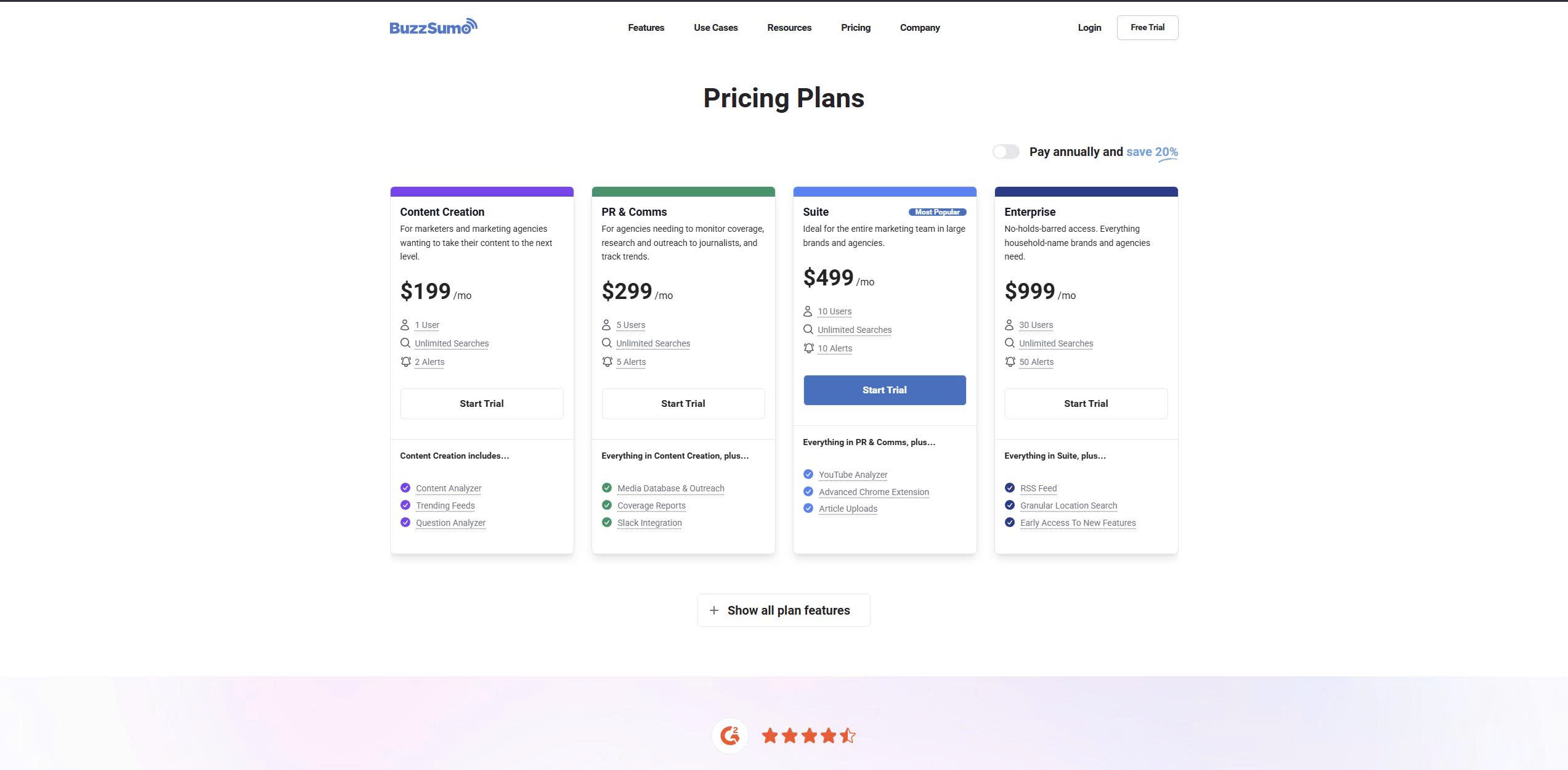
Task: Click the user icon next to 5 Users
Action: pyautogui.click(x=606, y=325)
